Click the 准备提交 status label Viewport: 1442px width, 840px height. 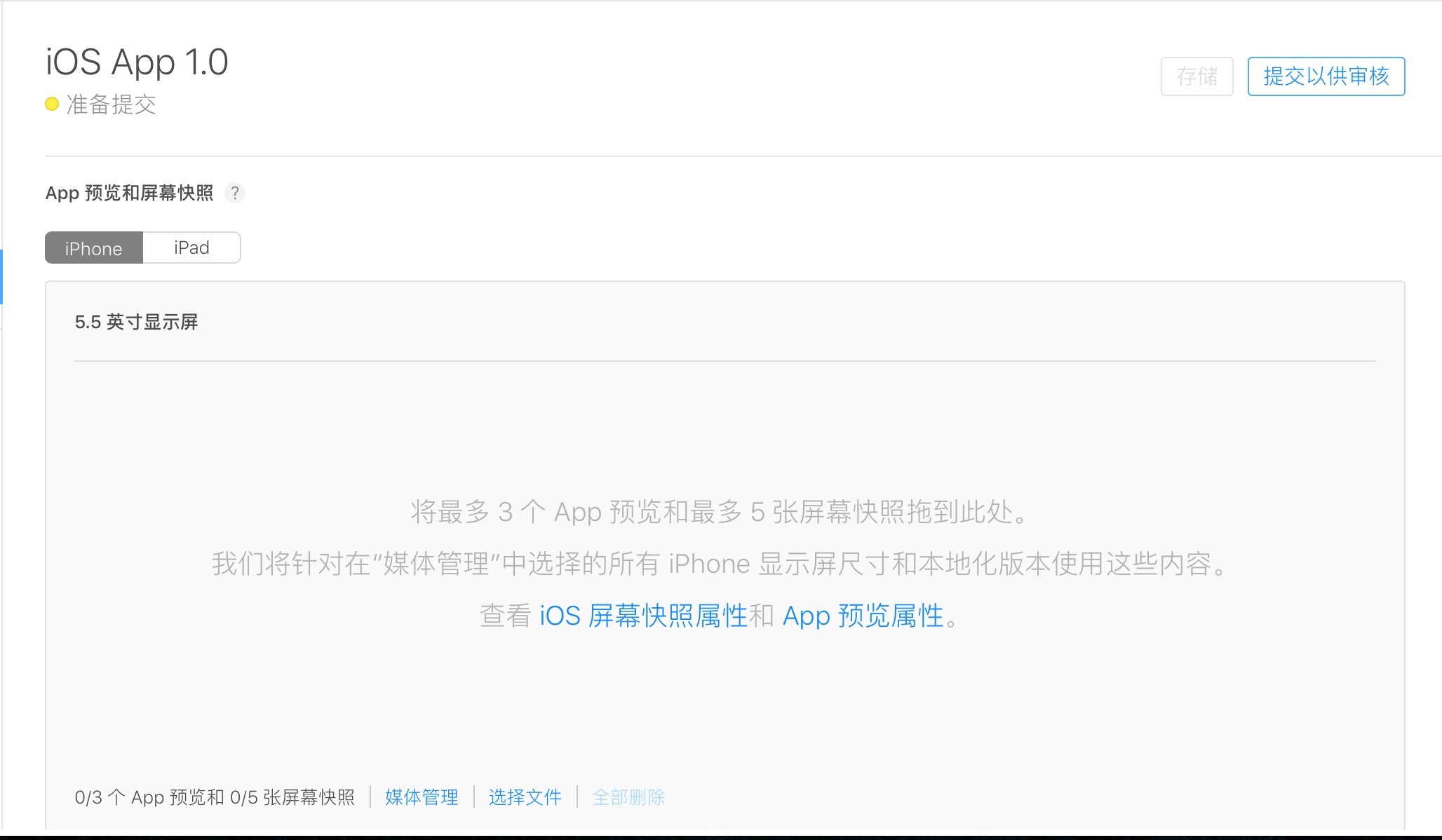pyautogui.click(x=111, y=104)
